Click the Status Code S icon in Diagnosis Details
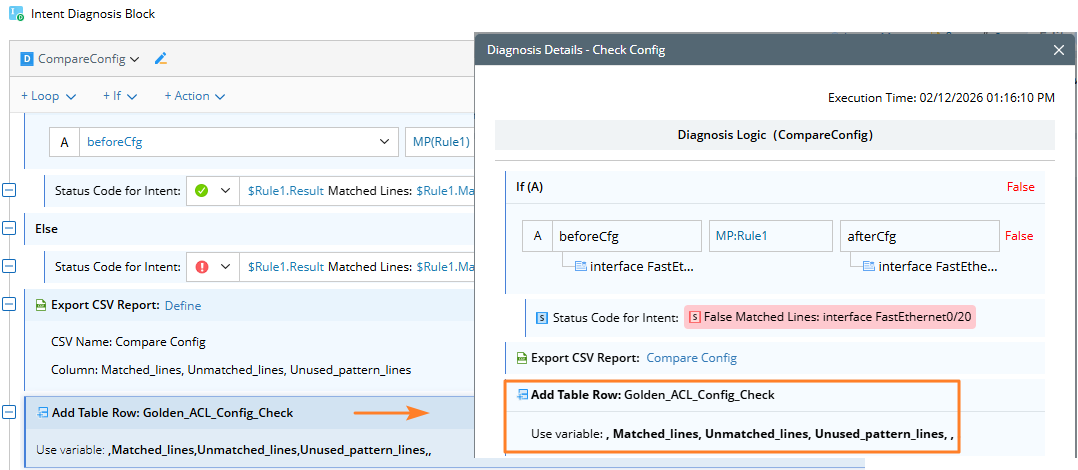The image size is (1078, 470). coord(542,318)
